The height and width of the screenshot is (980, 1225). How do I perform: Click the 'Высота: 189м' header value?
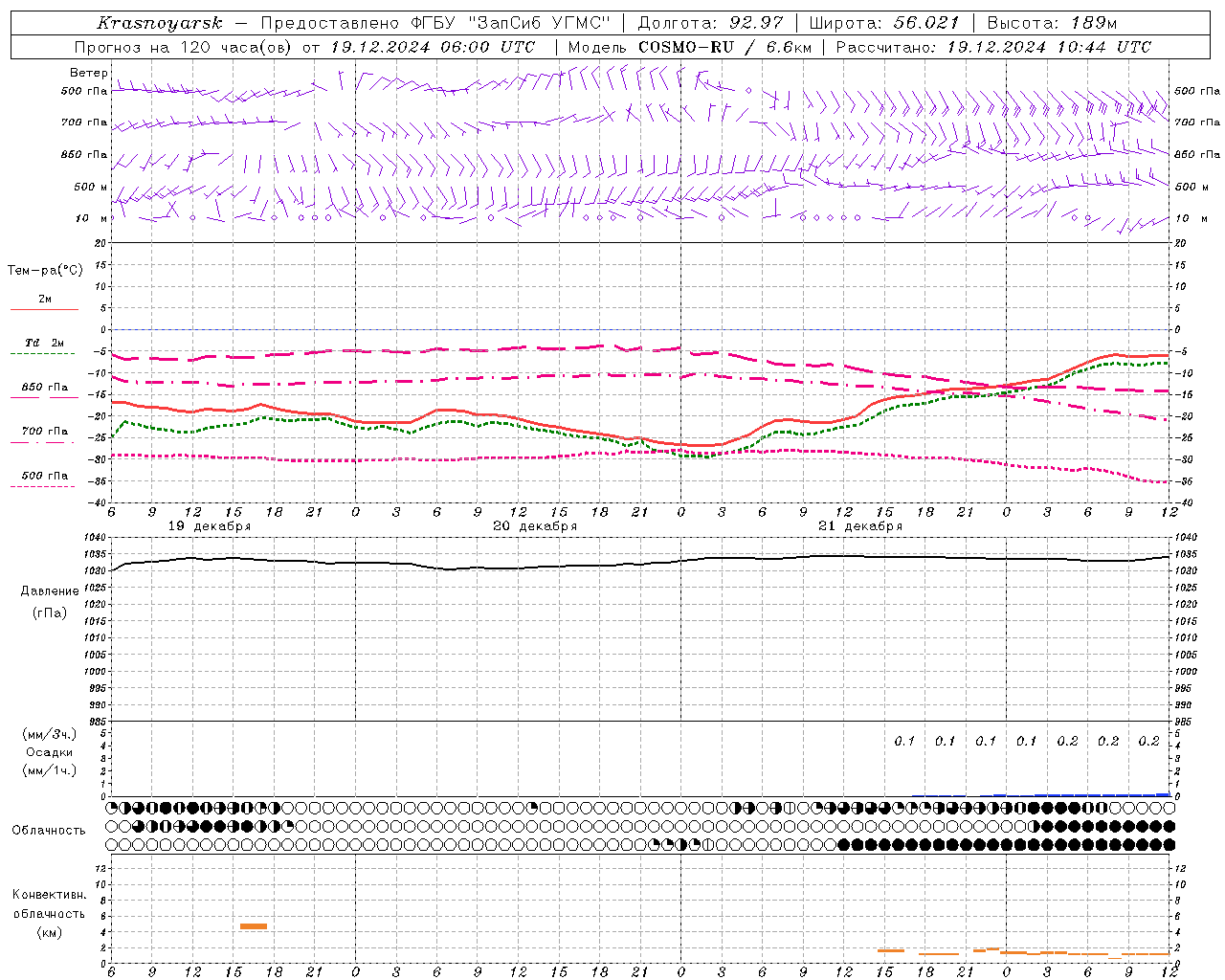(1052, 23)
